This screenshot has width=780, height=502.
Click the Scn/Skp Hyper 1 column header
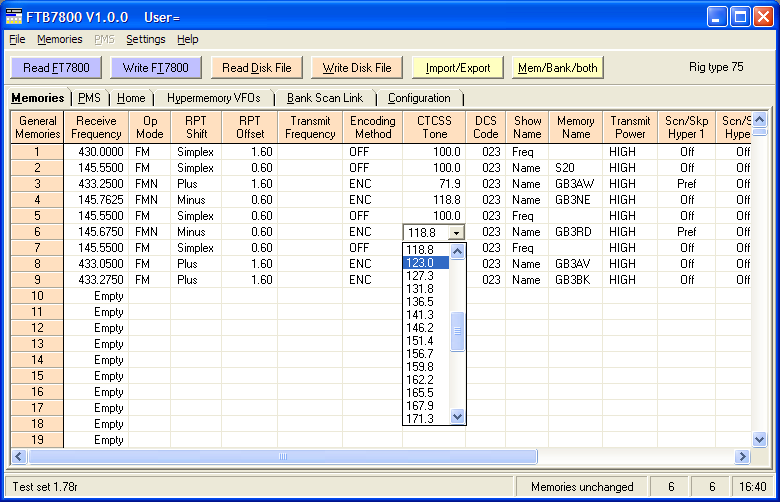(x=686, y=127)
